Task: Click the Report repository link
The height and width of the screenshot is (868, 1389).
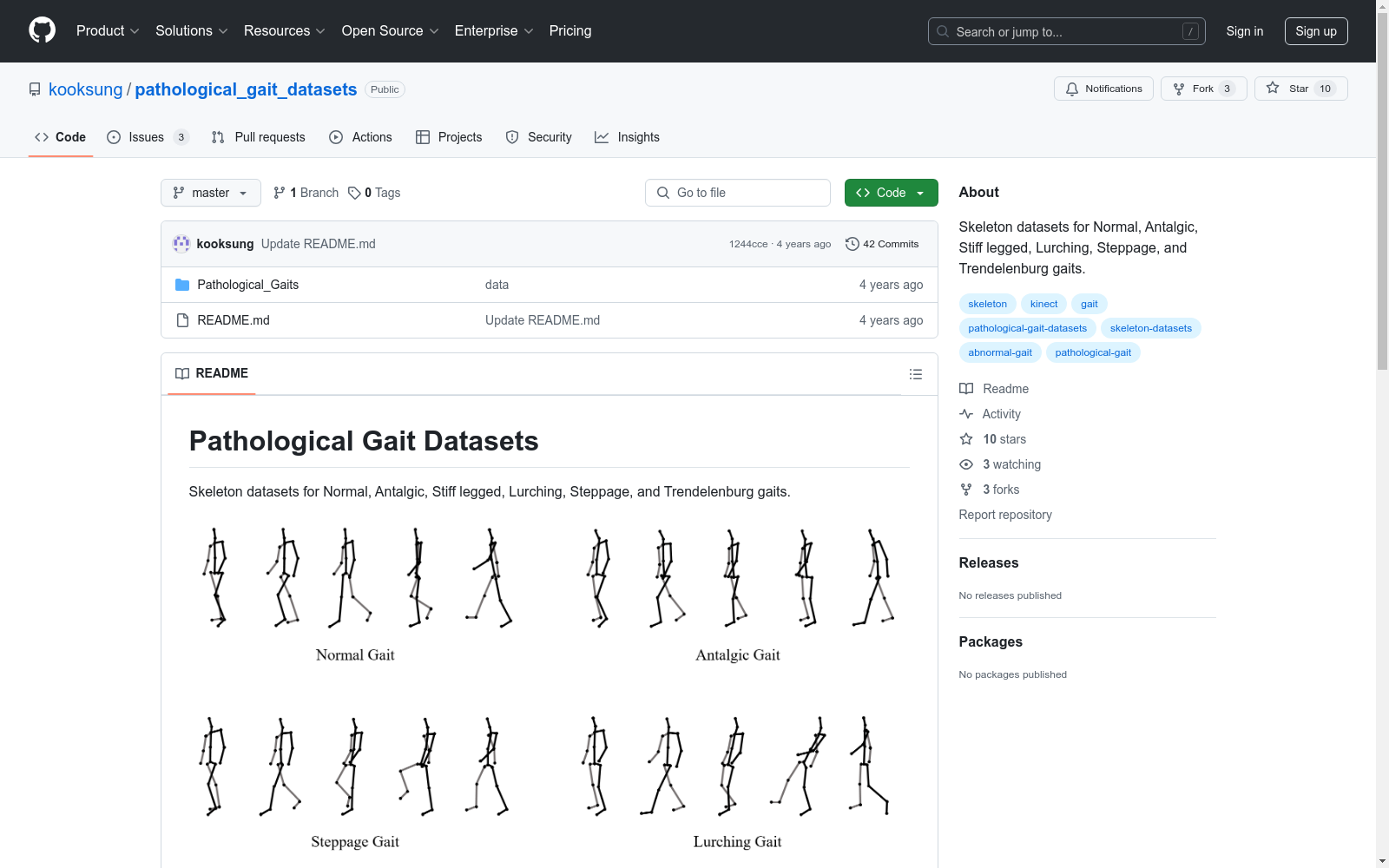Action: pos(1004,515)
